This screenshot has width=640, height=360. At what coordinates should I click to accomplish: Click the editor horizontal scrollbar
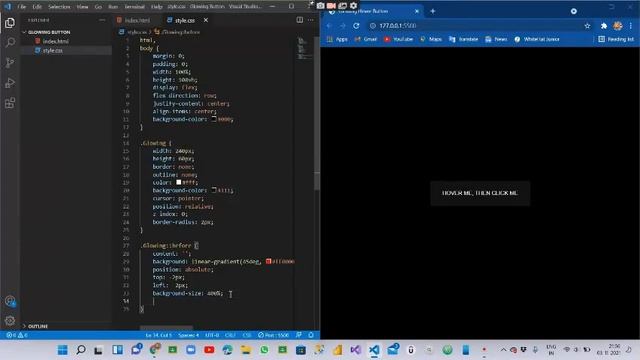[x=166, y=328]
